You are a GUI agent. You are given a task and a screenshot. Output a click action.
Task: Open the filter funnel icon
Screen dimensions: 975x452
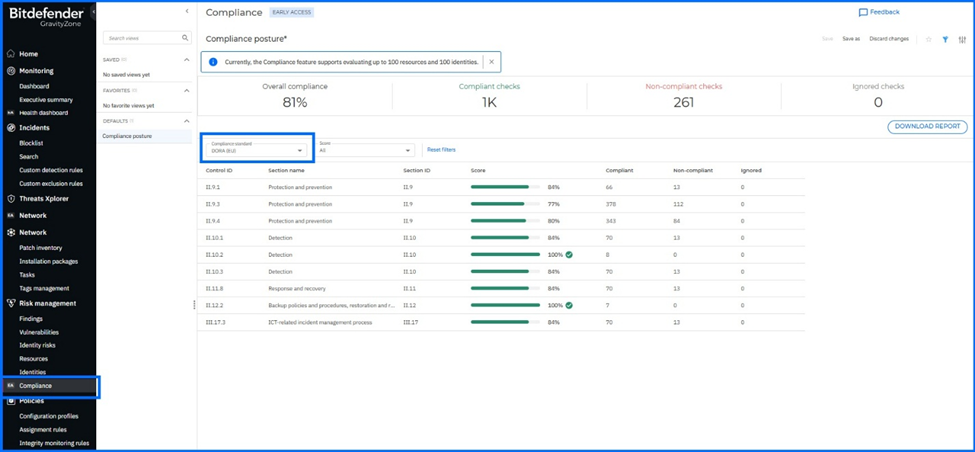click(945, 39)
